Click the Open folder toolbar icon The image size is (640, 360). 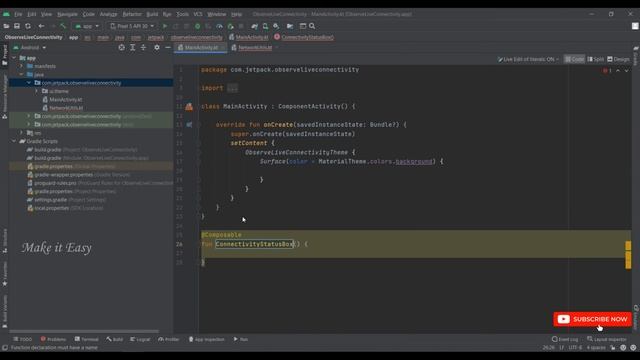[x=6, y=26]
